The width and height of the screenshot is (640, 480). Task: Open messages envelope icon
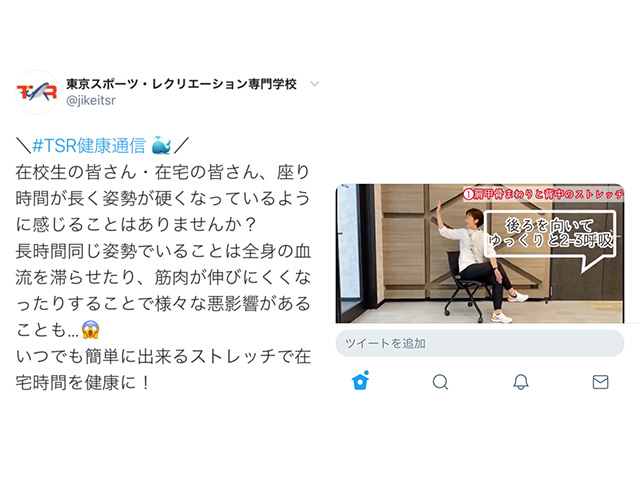tap(600, 382)
